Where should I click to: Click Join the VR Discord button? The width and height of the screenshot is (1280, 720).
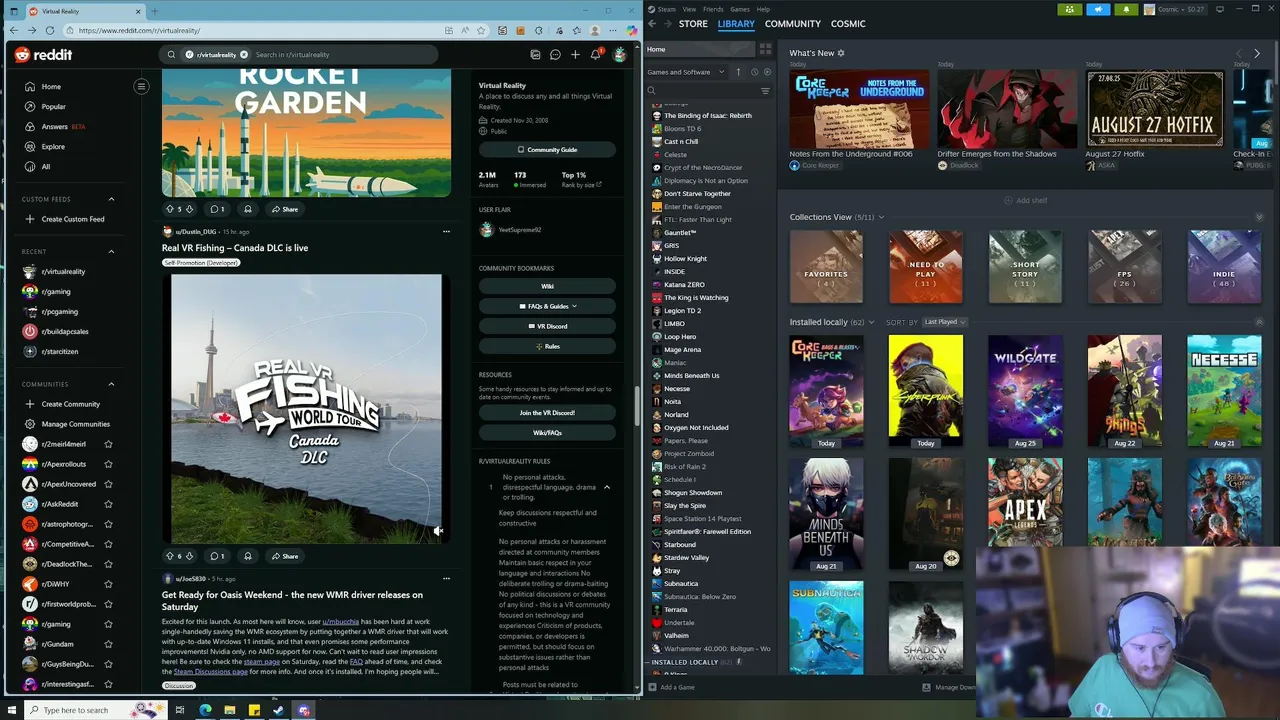coord(547,413)
